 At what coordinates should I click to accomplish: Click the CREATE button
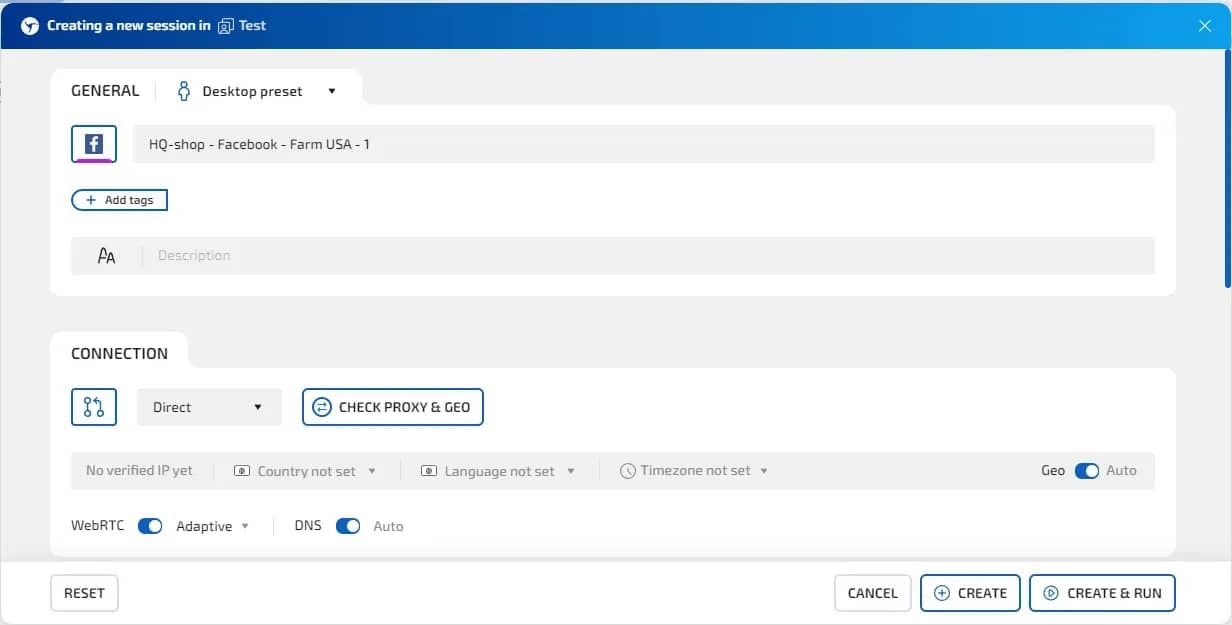970,593
